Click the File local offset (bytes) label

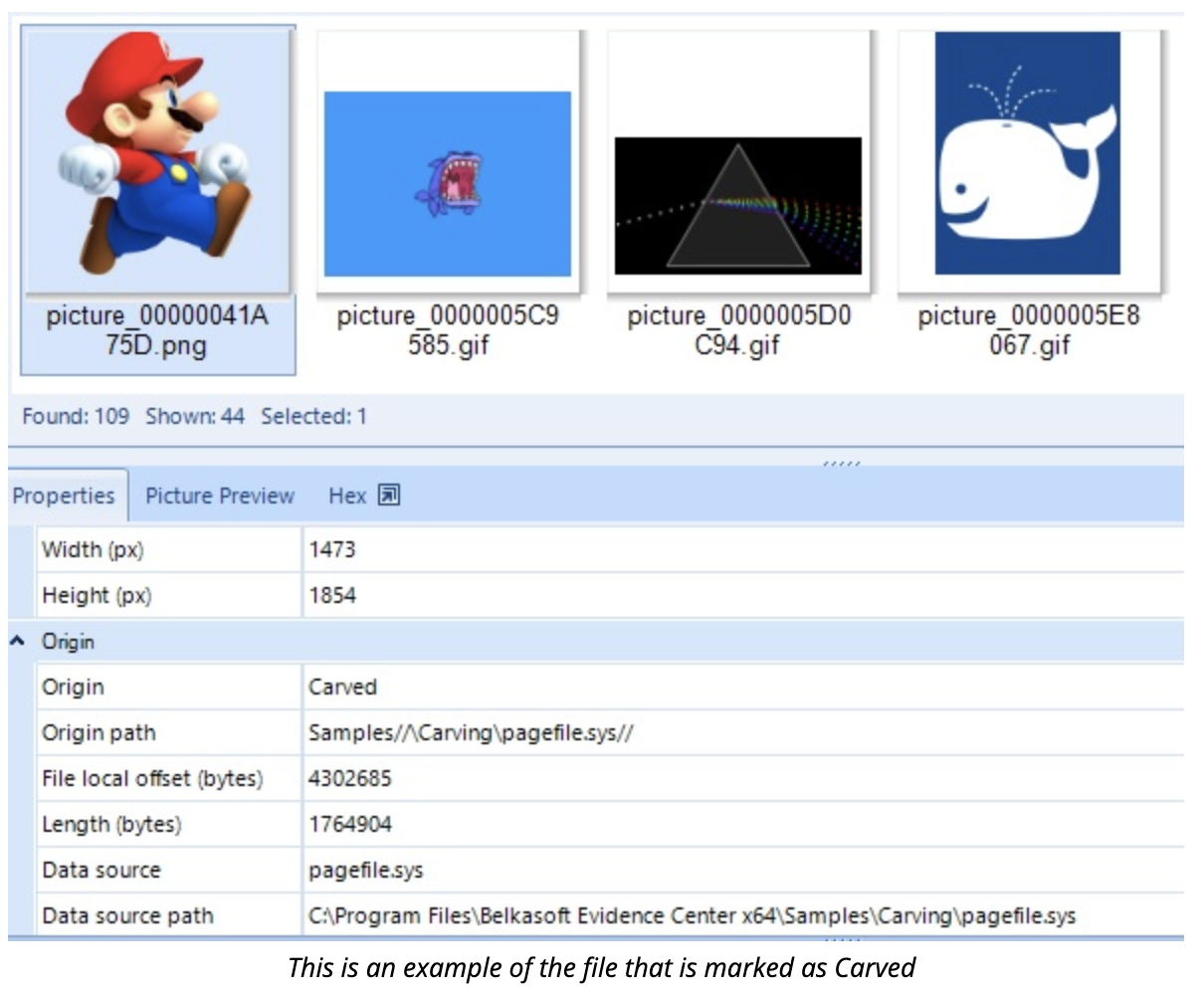[152, 778]
